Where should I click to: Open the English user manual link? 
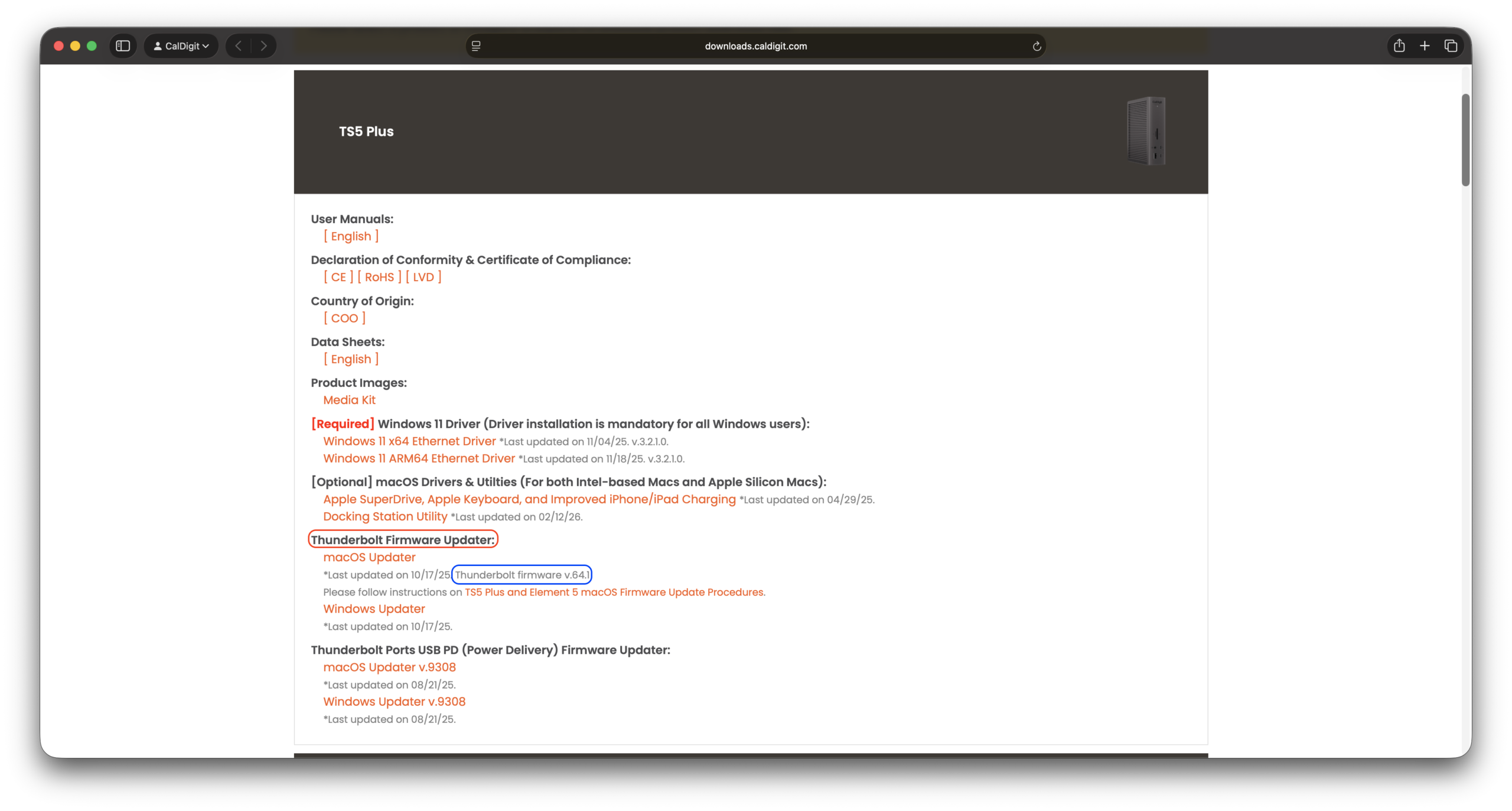point(351,236)
